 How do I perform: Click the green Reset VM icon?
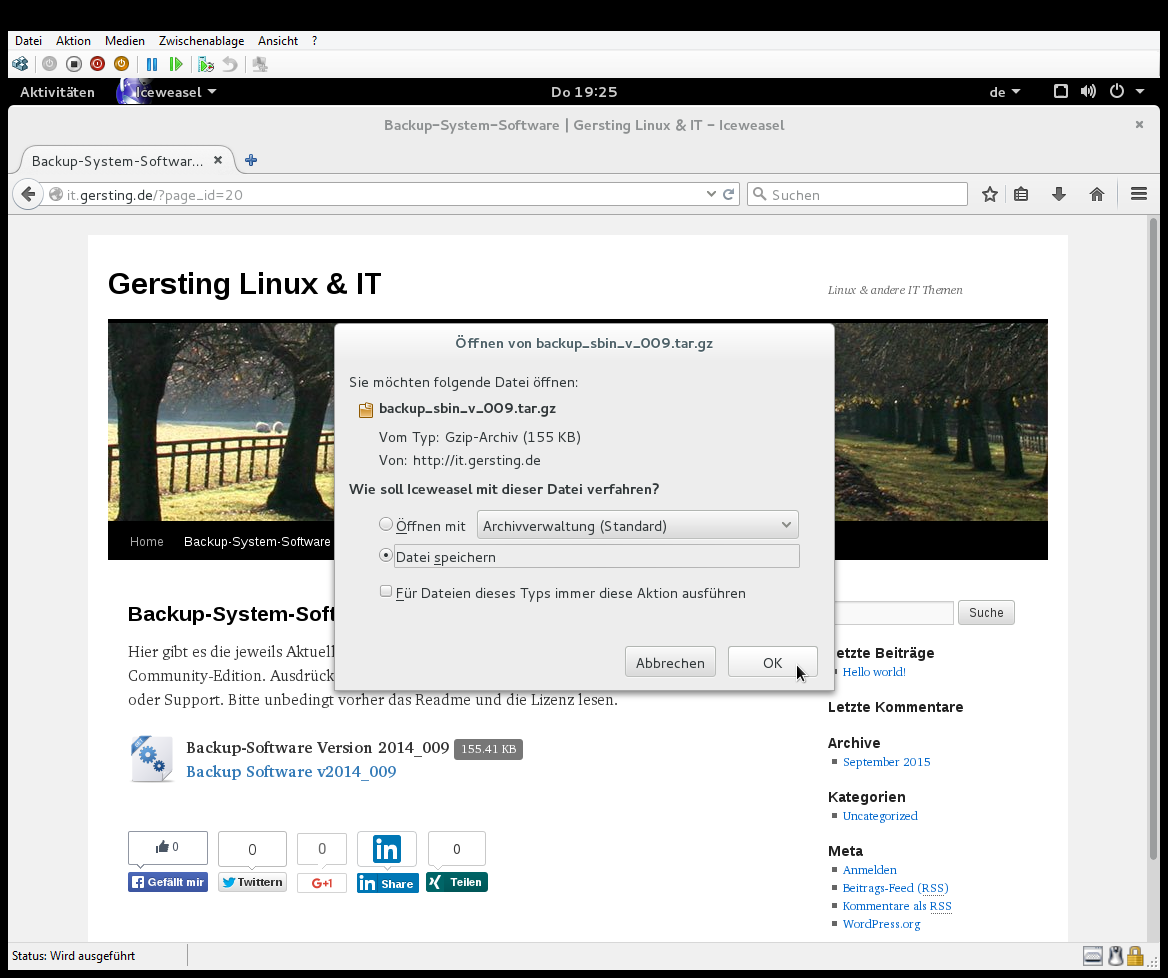pyautogui.click(x=176, y=64)
